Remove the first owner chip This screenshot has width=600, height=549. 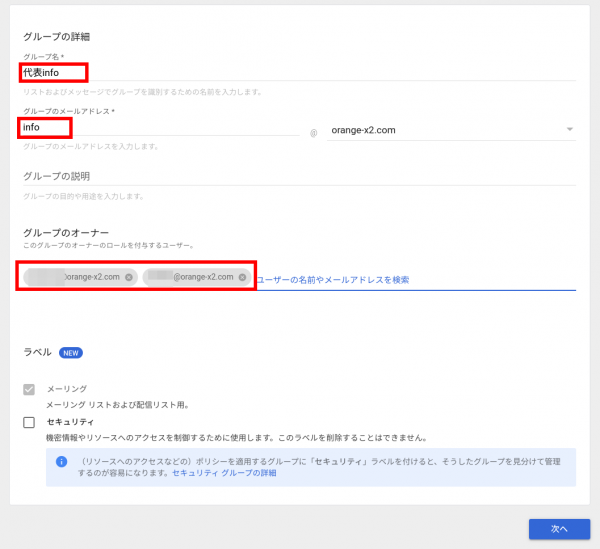(129, 277)
